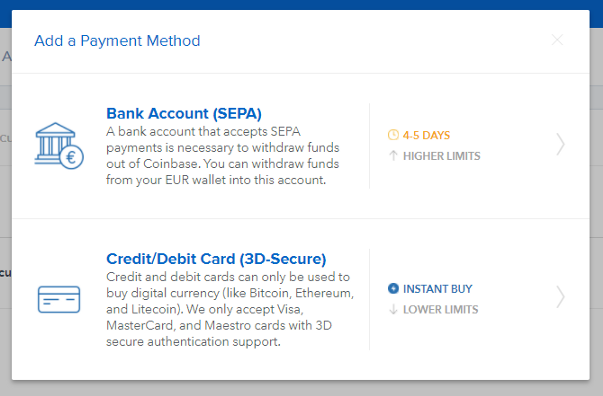Viewport: 603px width, 396px height.
Task: Click the credit card icon
Action: click(59, 299)
